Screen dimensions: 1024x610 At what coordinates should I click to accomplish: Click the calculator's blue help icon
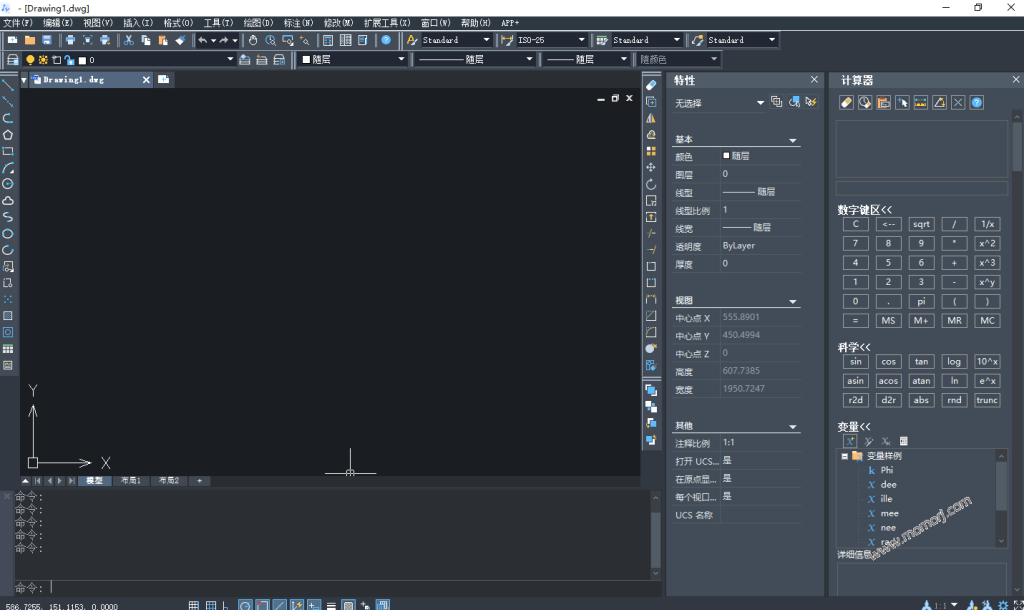point(976,102)
